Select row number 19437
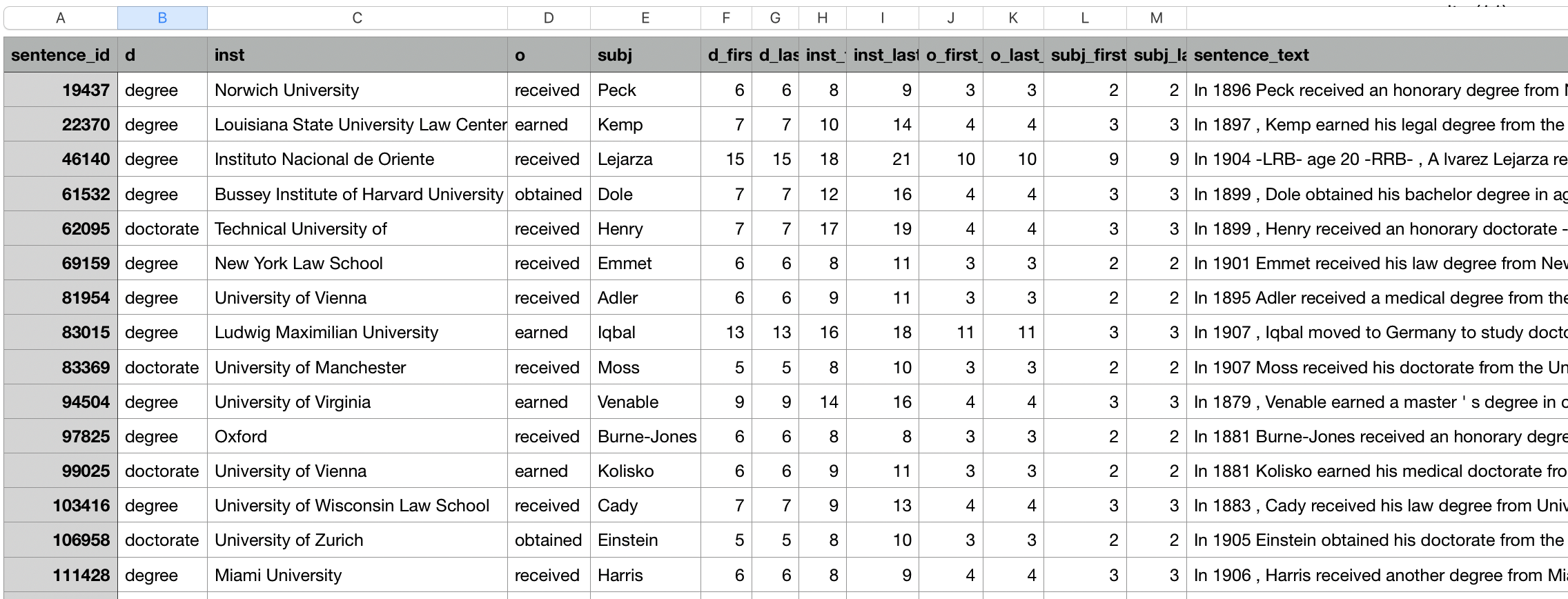1568x599 pixels. (x=61, y=90)
